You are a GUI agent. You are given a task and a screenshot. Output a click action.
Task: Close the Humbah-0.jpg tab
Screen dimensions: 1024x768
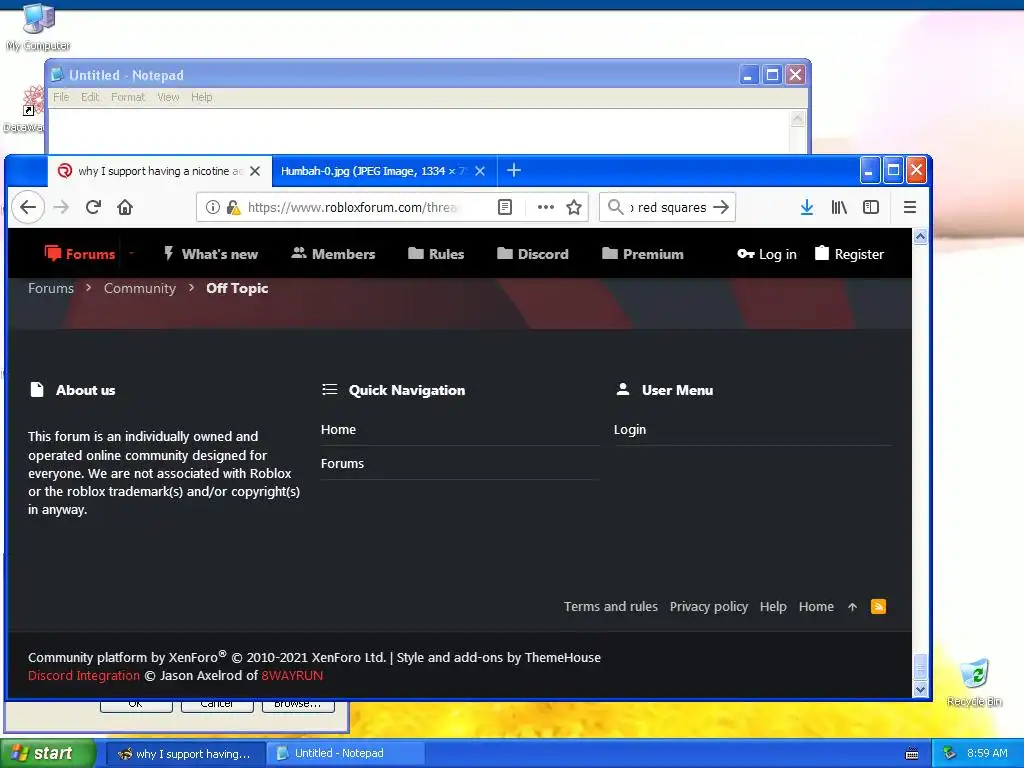480,171
